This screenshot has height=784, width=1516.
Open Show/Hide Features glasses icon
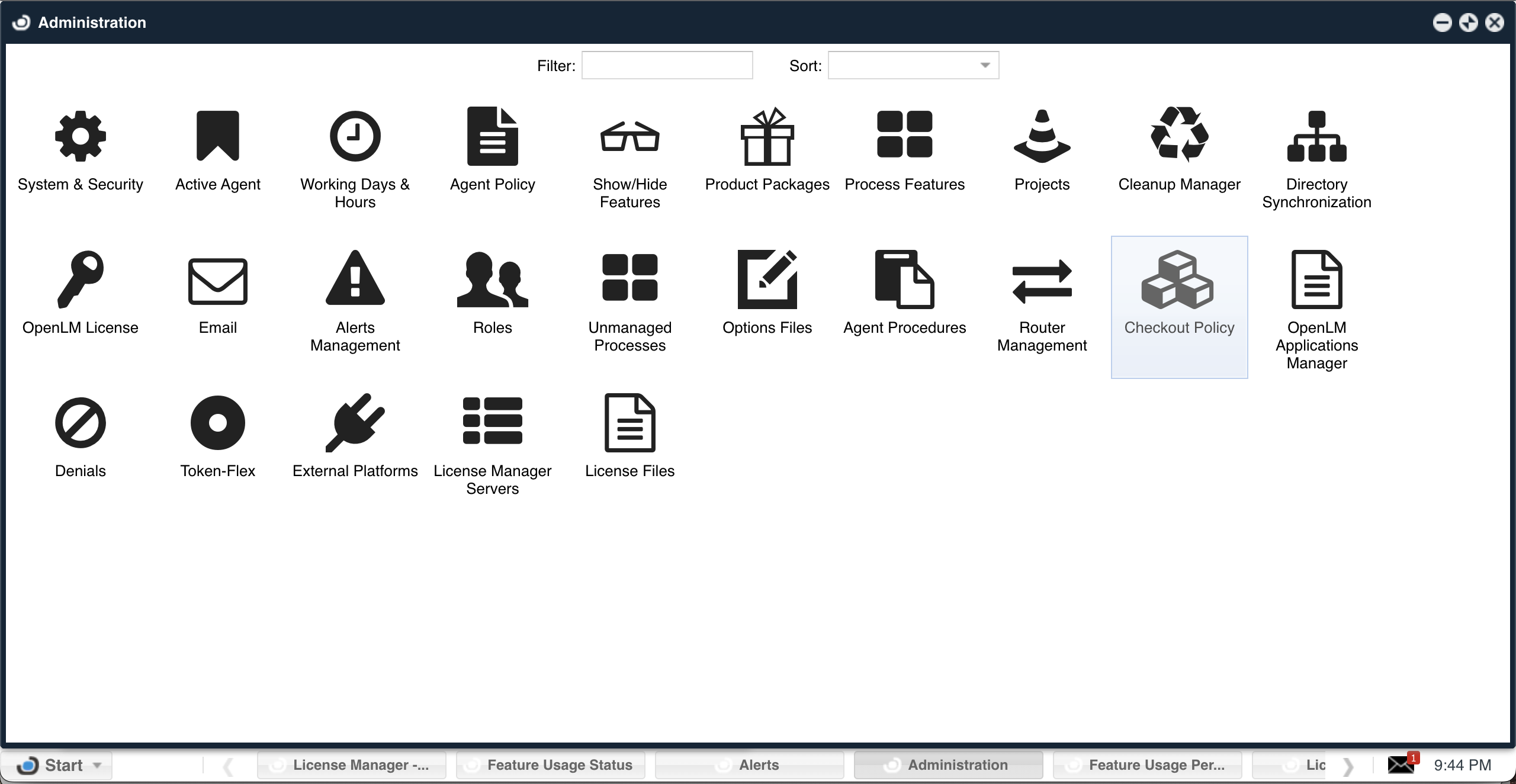pyautogui.click(x=629, y=136)
